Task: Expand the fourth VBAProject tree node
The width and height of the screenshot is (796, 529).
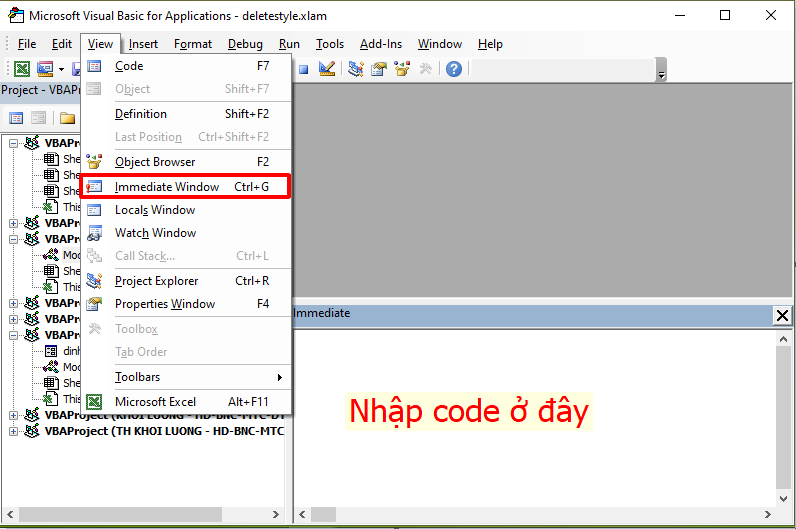Action: (x=13, y=303)
